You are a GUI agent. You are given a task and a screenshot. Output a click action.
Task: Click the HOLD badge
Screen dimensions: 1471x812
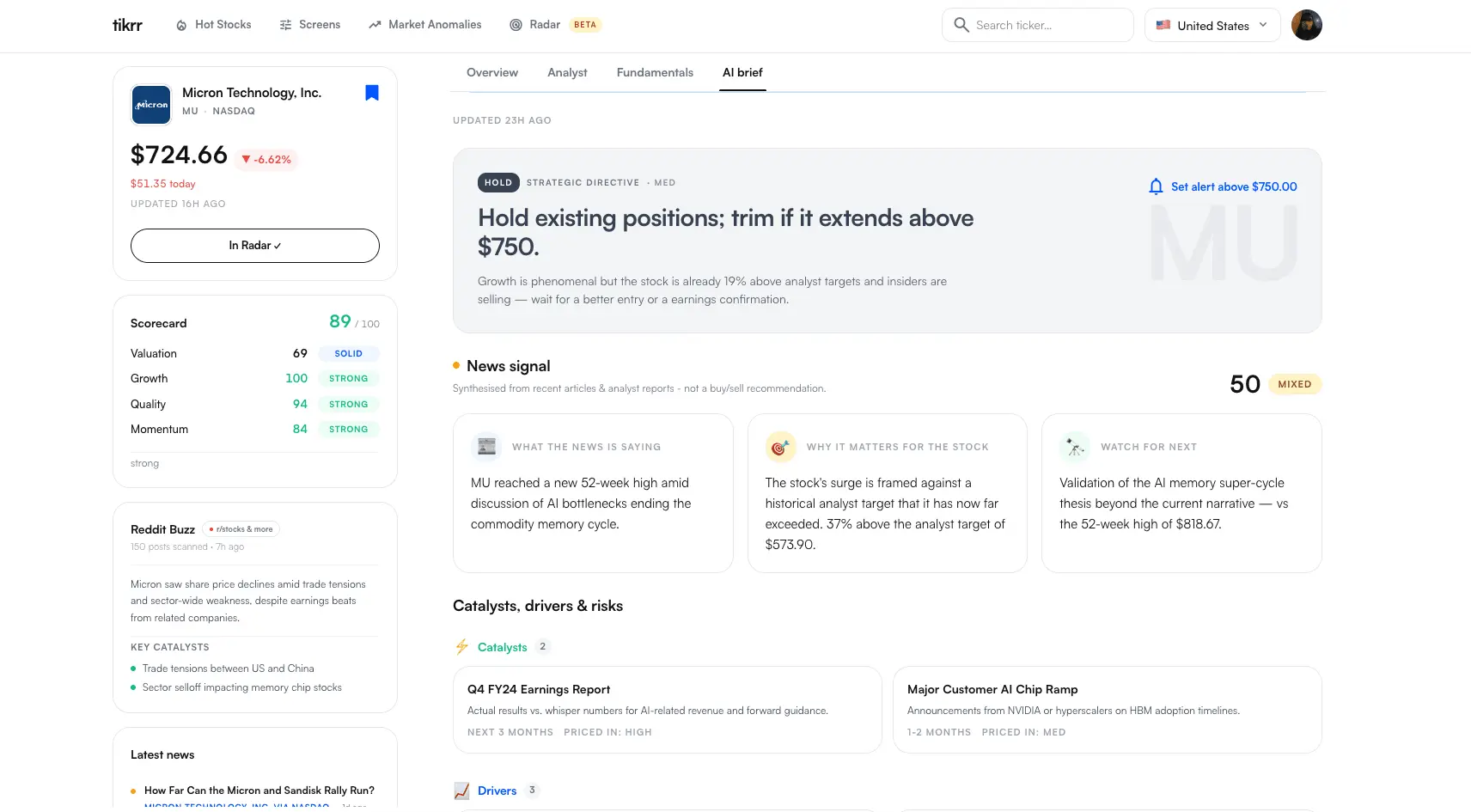point(498,182)
